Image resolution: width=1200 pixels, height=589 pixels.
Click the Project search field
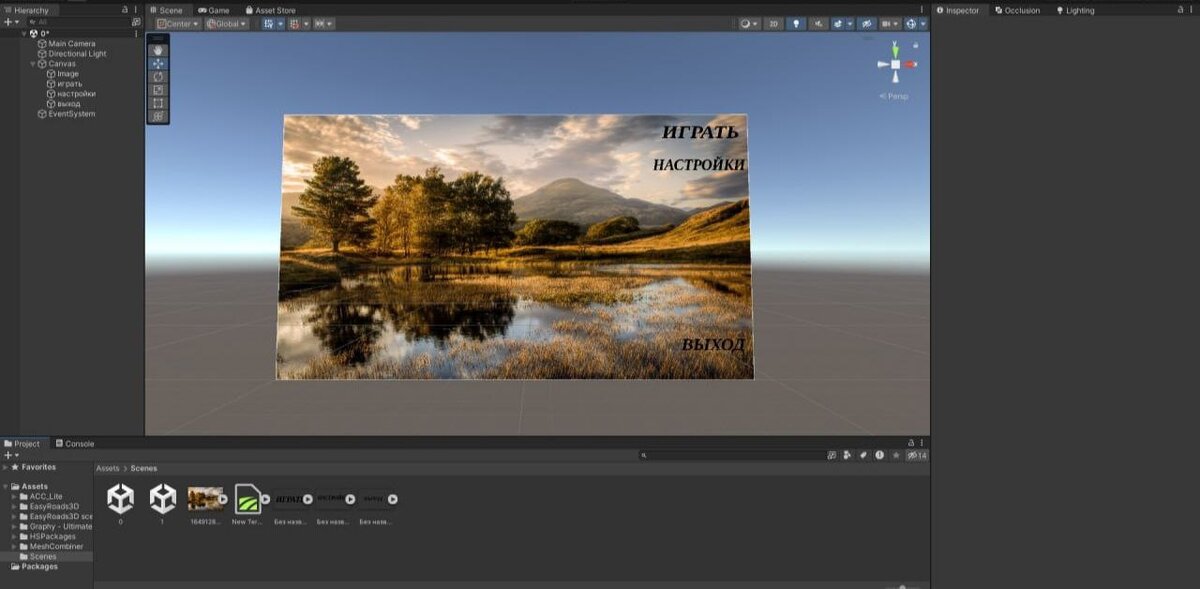coord(732,455)
